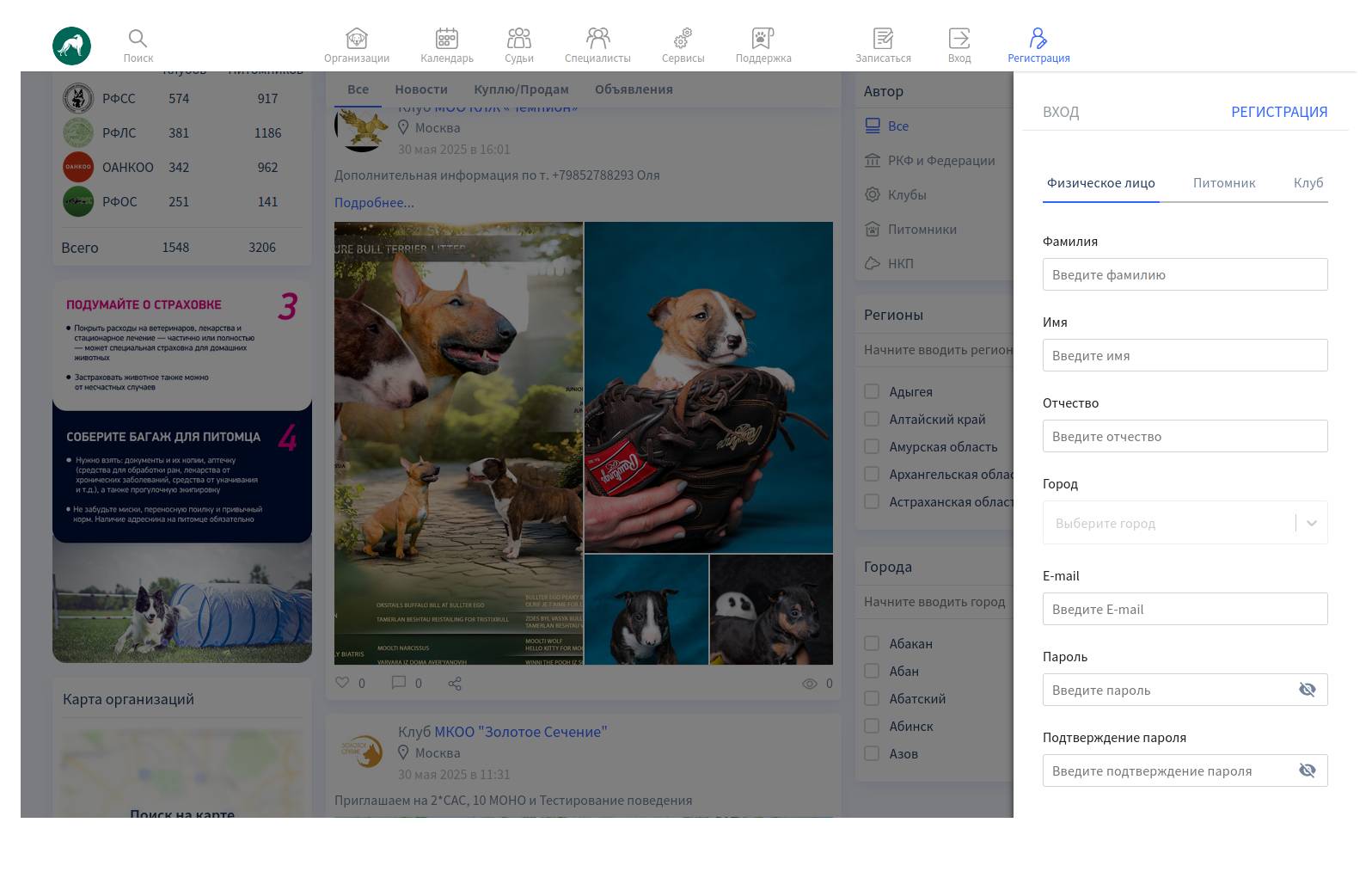Click the Начните вводить город search field
This screenshot has width=1372, height=884.
click(934, 602)
